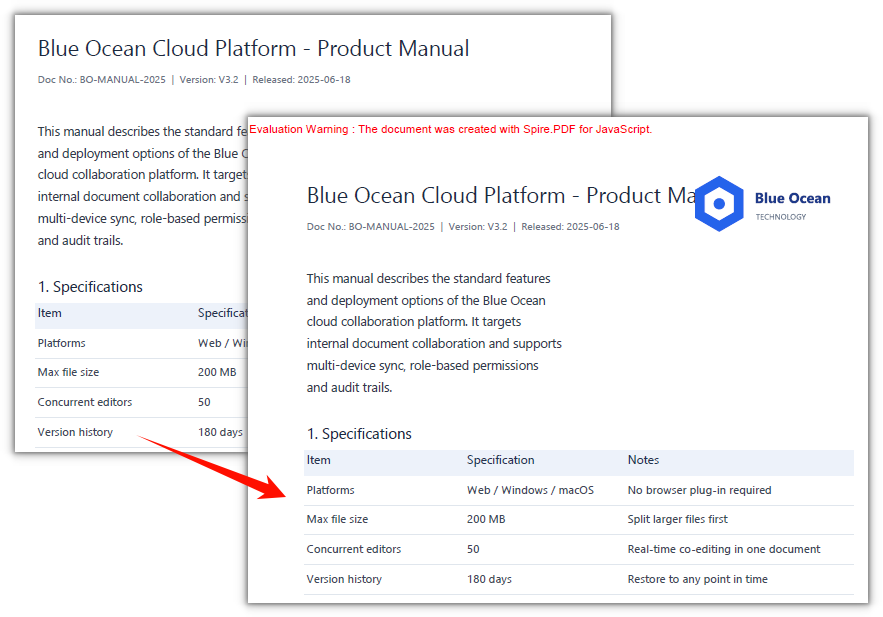Click the 1. Specifications heading on back page

[x=90, y=287]
